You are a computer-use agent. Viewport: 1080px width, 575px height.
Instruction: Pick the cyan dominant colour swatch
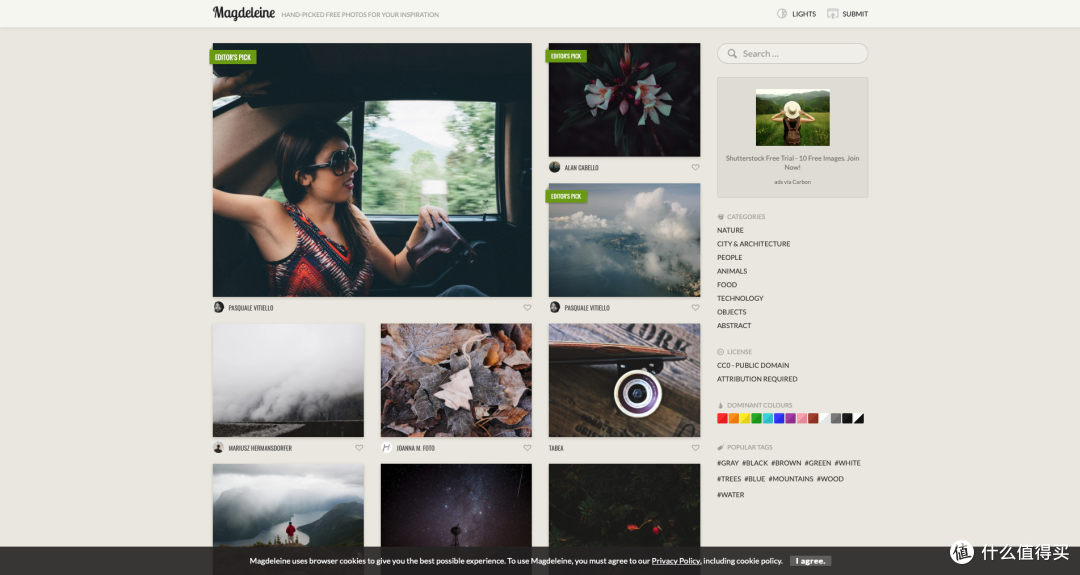pyautogui.click(x=767, y=418)
